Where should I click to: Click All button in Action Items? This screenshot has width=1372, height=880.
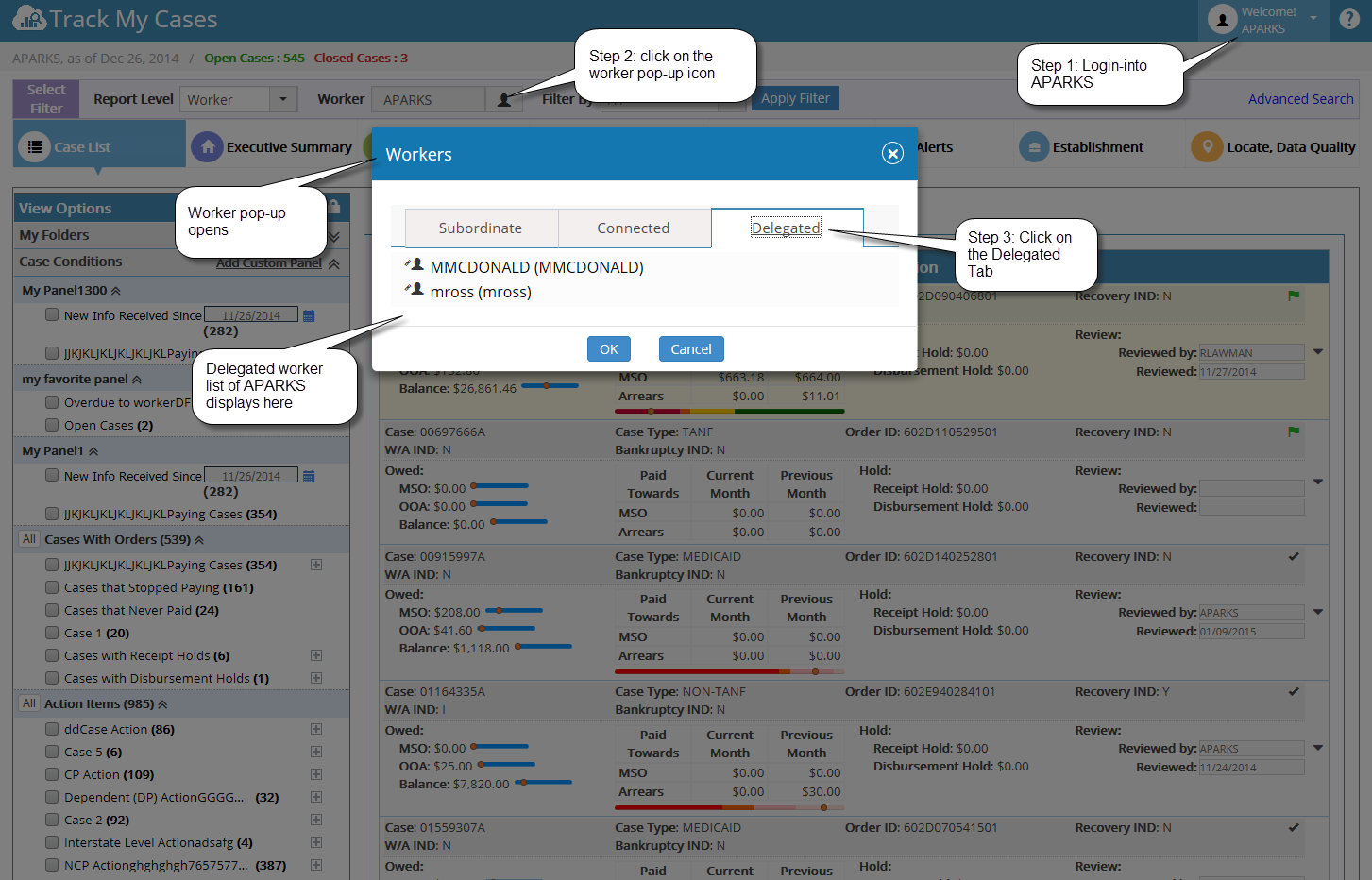click(29, 703)
